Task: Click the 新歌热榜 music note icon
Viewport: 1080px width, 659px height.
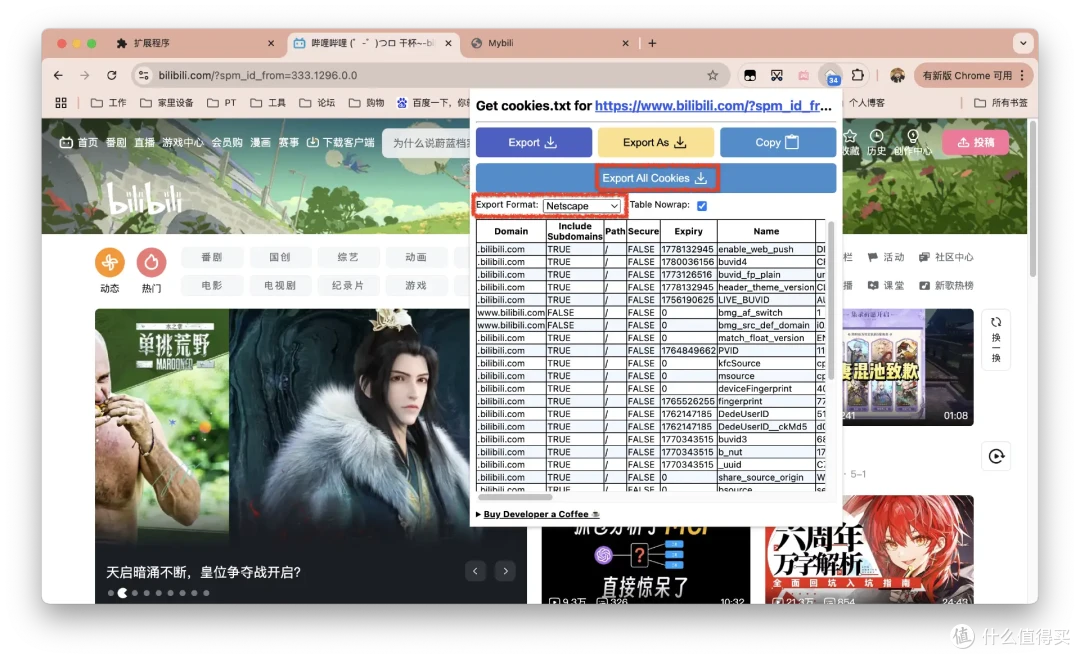Action: click(924, 284)
